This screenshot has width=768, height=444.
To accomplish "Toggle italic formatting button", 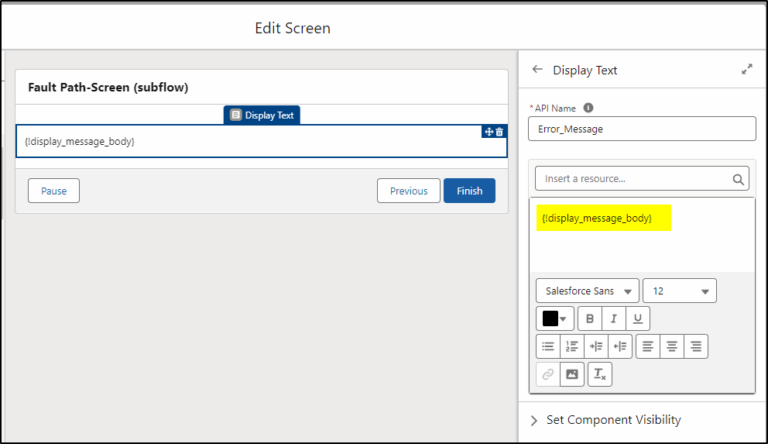I will click(x=614, y=319).
